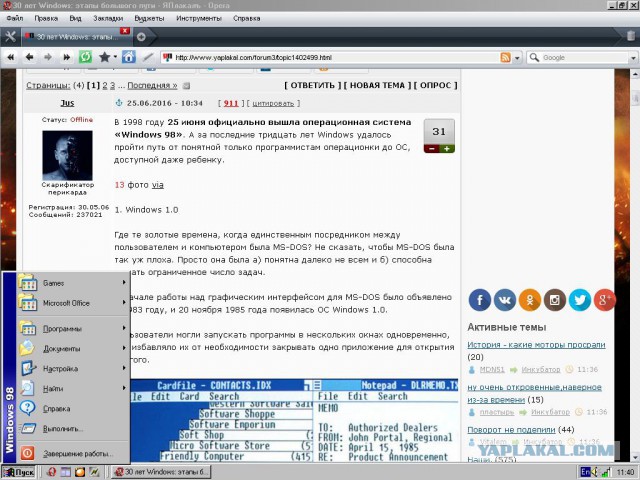Open the Вид menu
Image resolution: width=640 pixels, height=480 pixels.
coord(76,18)
